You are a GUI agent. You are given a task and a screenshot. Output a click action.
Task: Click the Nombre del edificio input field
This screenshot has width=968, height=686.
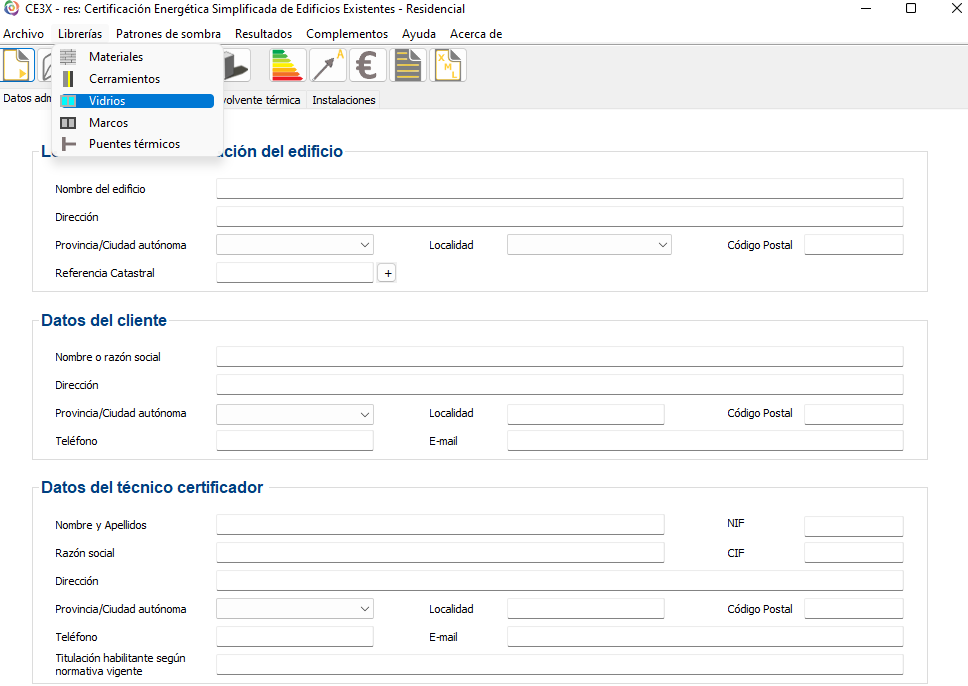point(559,189)
